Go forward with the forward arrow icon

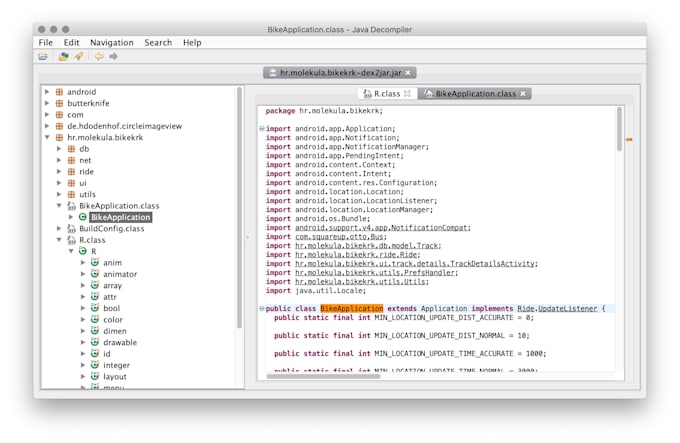(x=114, y=56)
